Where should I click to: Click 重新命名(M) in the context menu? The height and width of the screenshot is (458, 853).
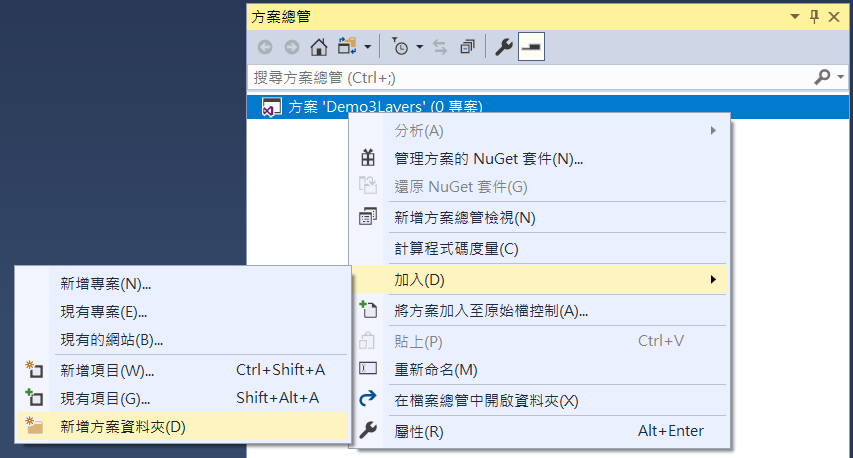[x=436, y=370]
